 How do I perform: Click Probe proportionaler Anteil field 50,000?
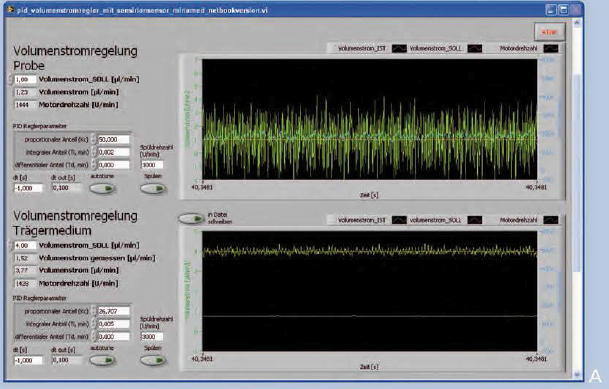113,139
